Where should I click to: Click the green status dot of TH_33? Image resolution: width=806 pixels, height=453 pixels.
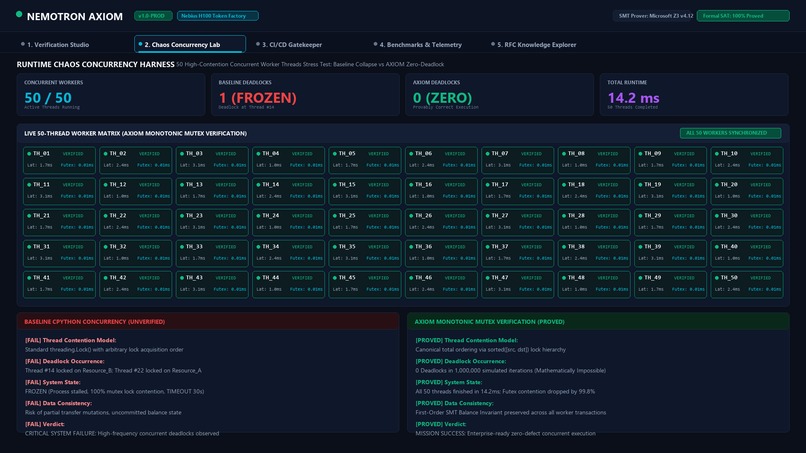coord(182,247)
